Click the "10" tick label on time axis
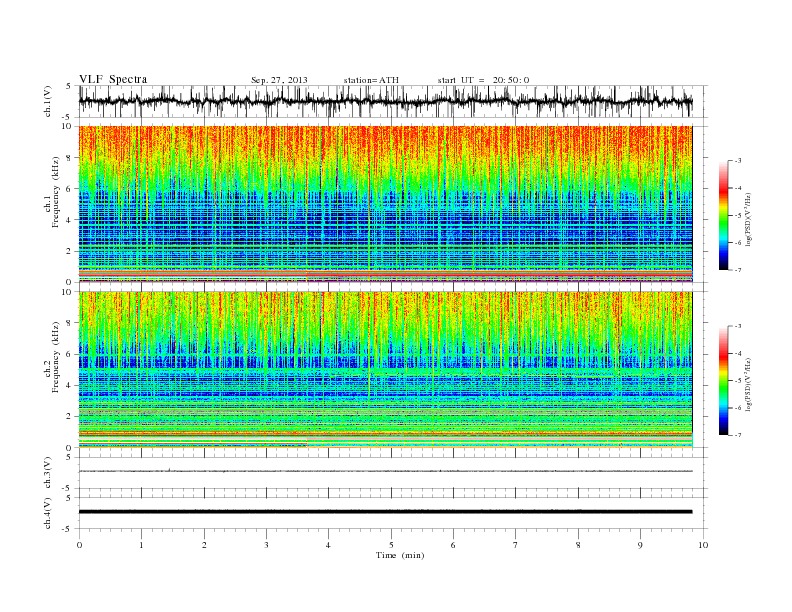The width and height of the screenshot is (792, 612). click(x=703, y=545)
